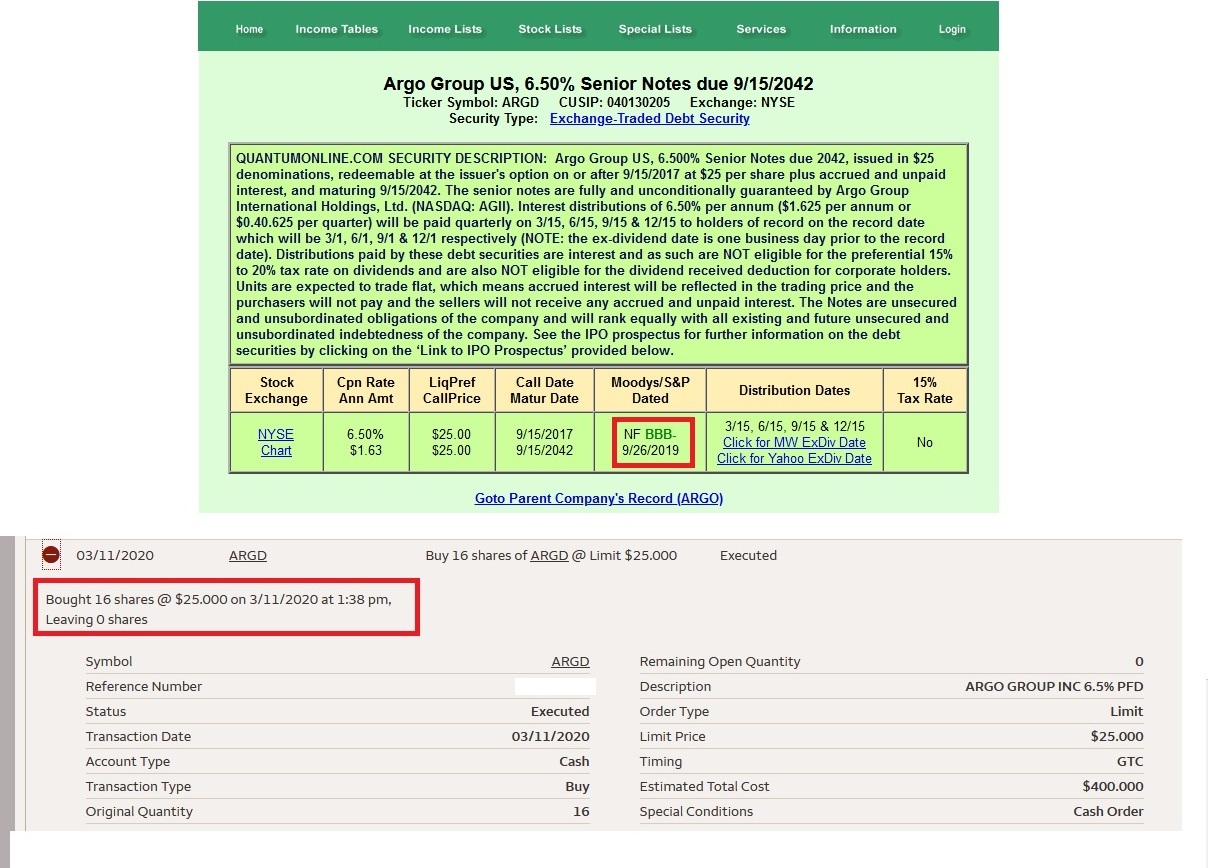This screenshot has width=1208, height=868.
Task: Select the Order Type Limit value
Action: (x=1127, y=711)
